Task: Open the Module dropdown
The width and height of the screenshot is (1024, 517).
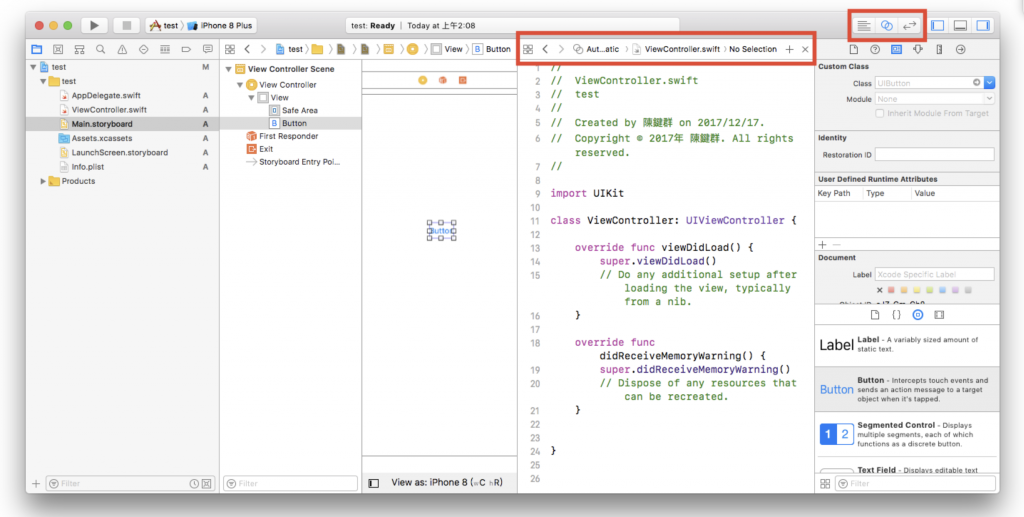Action: coord(989,99)
